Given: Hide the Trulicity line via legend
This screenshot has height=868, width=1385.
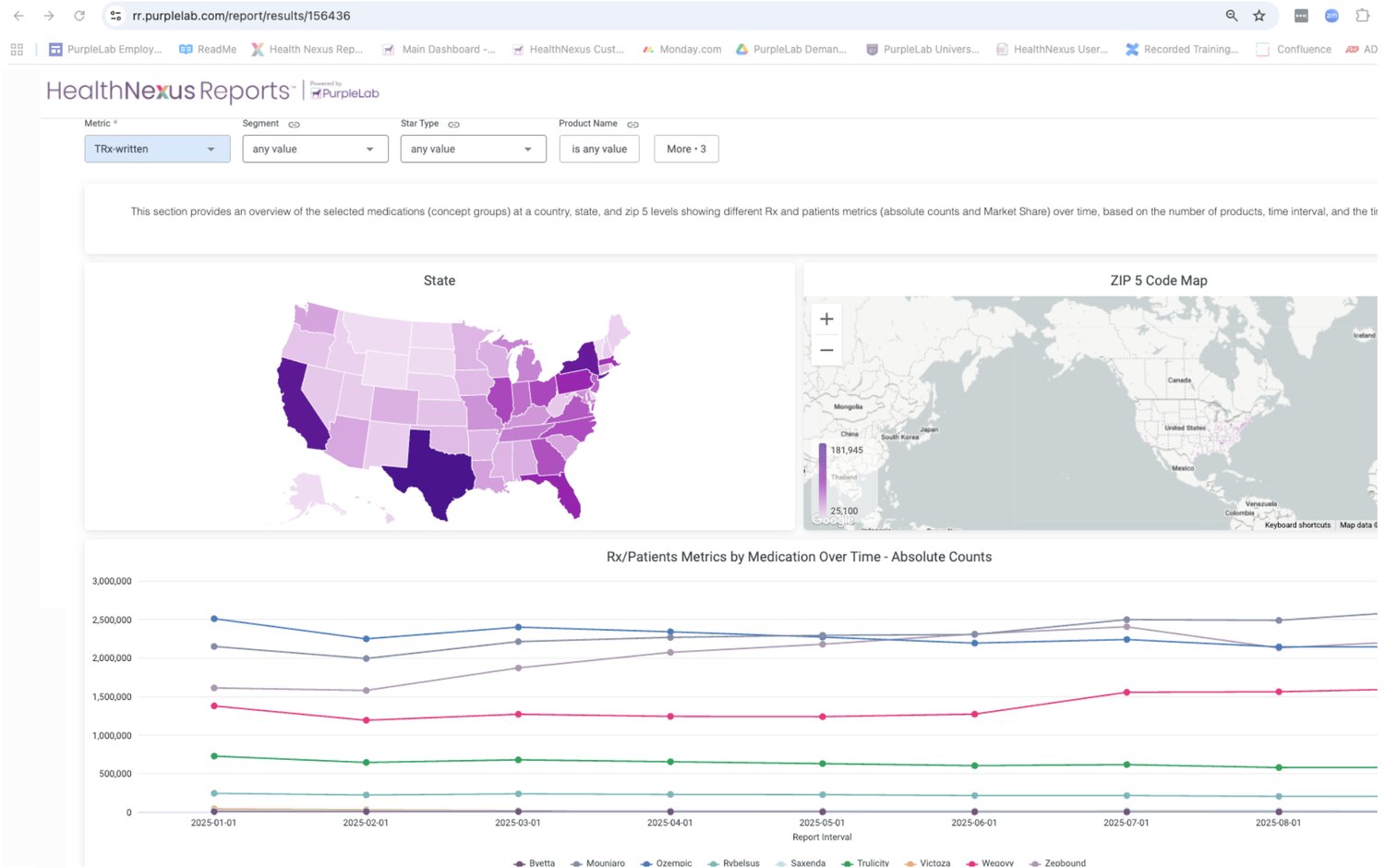Looking at the screenshot, I should 872,862.
